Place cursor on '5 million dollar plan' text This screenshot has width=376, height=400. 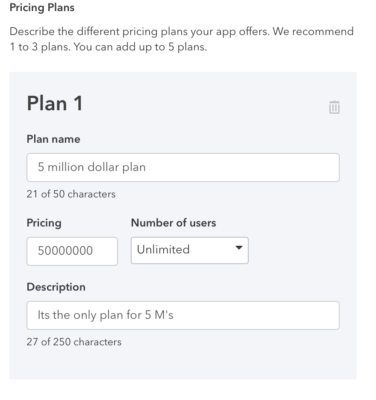coord(92,167)
